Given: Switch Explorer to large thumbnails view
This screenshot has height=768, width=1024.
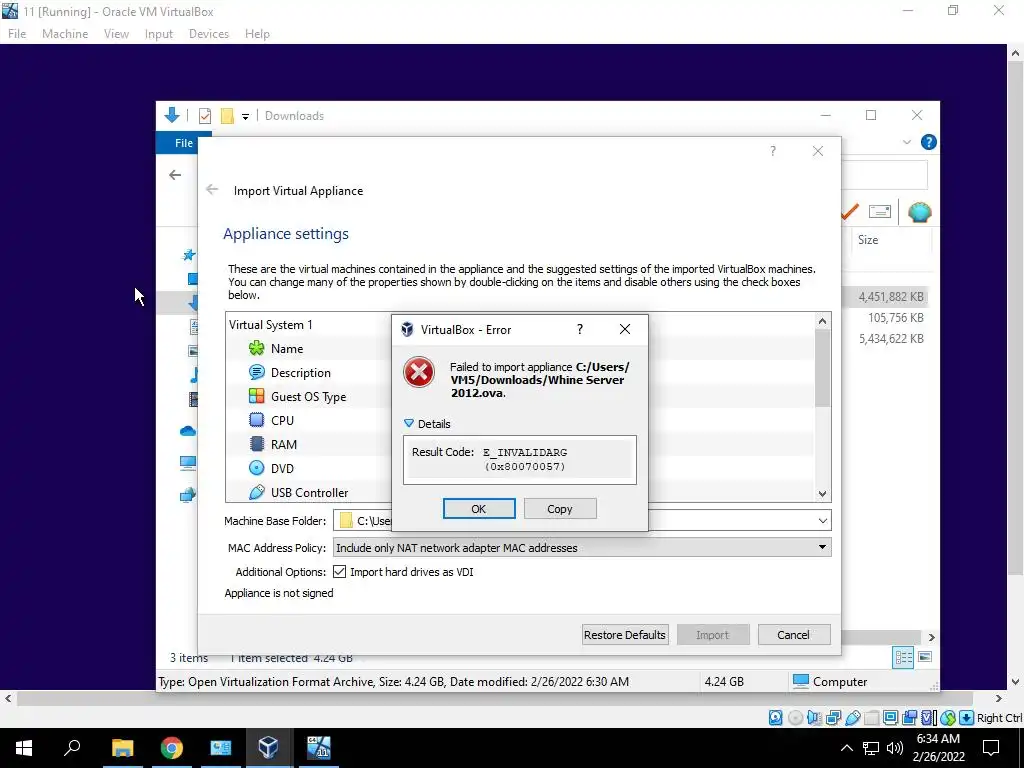Looking at the screenshot, I should point(925,657).
